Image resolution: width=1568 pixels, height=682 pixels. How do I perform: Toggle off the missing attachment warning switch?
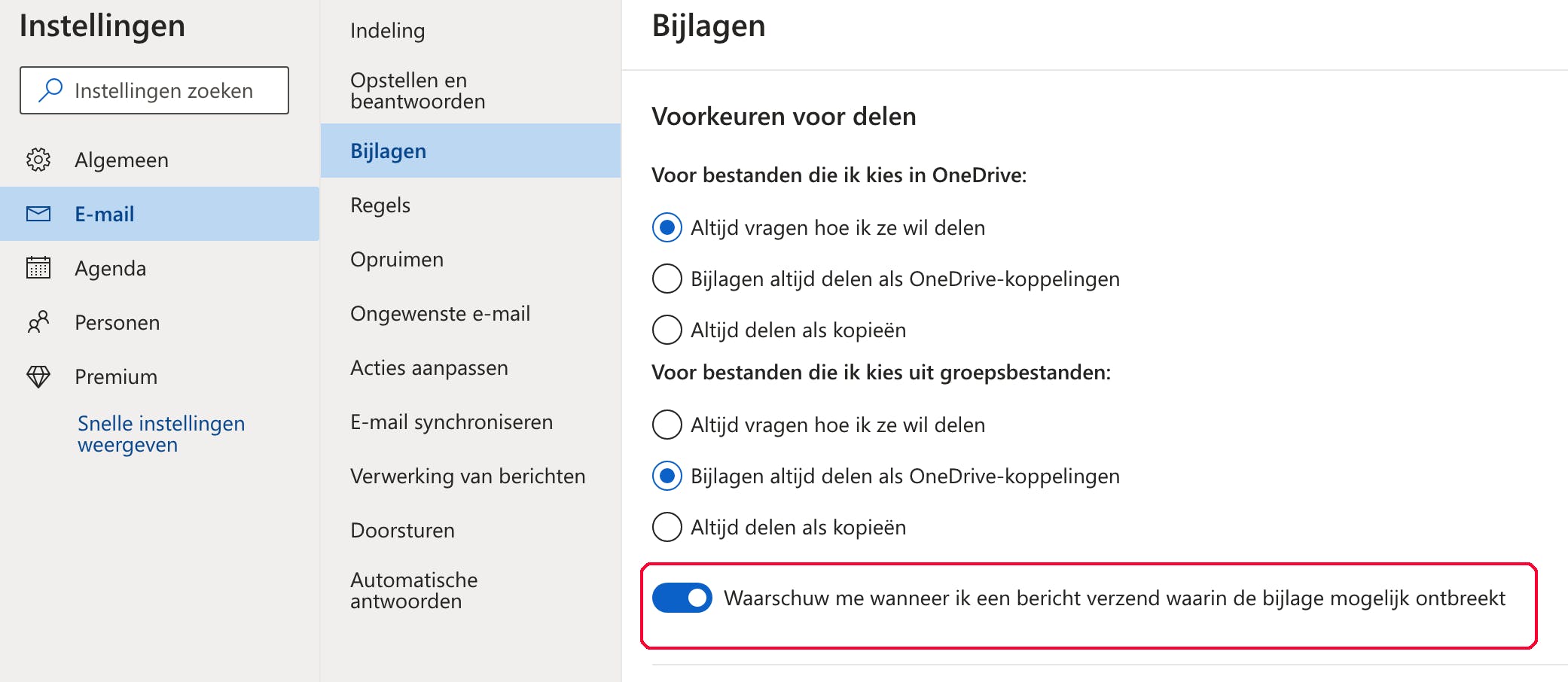coord(682,598)
